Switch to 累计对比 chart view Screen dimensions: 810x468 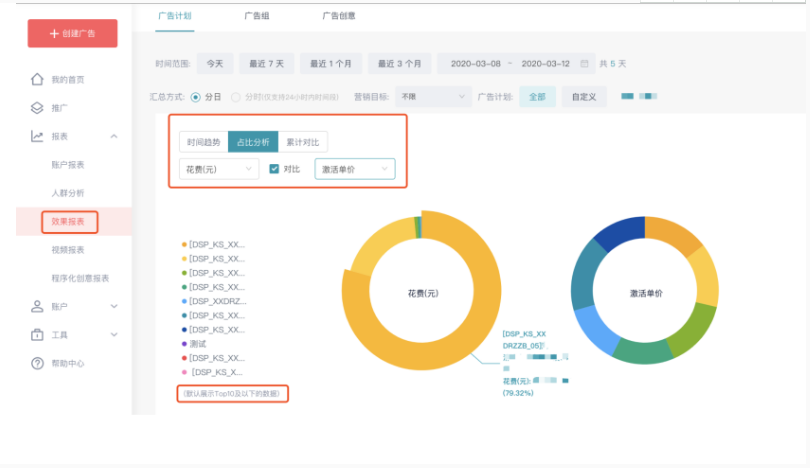point(303,142)
